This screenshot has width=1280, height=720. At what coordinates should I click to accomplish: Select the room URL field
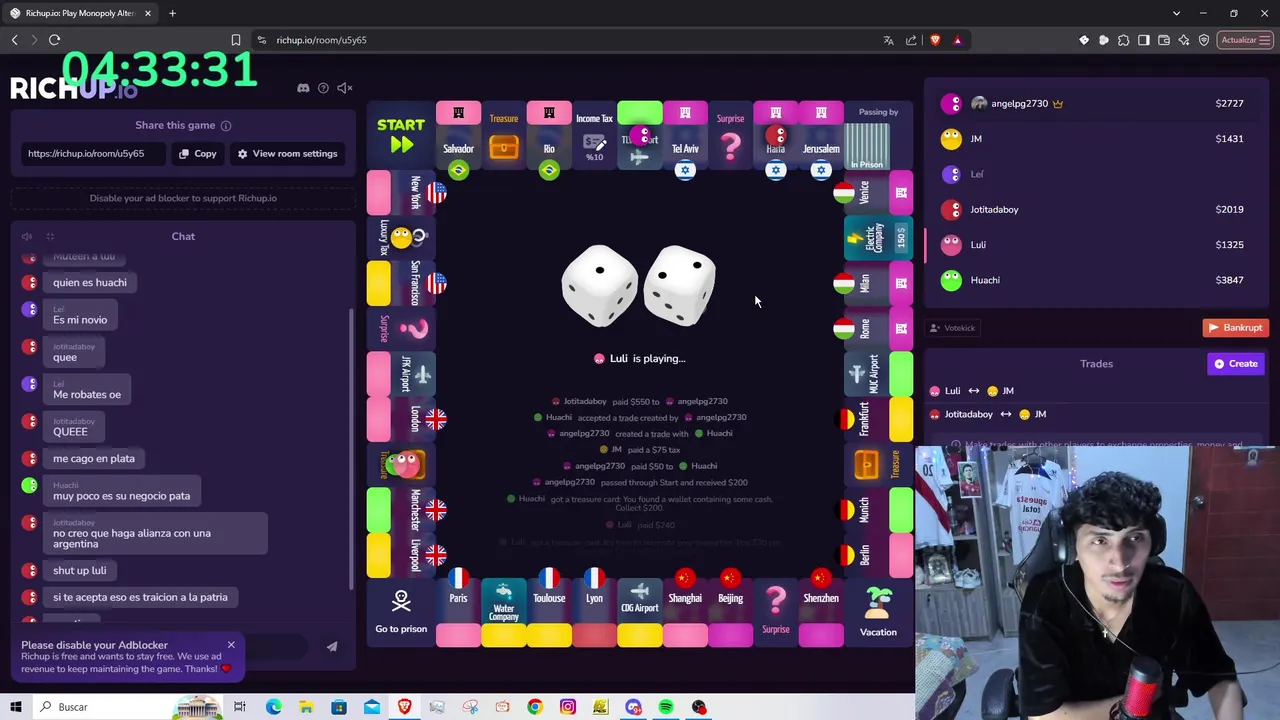pos(95,154)
